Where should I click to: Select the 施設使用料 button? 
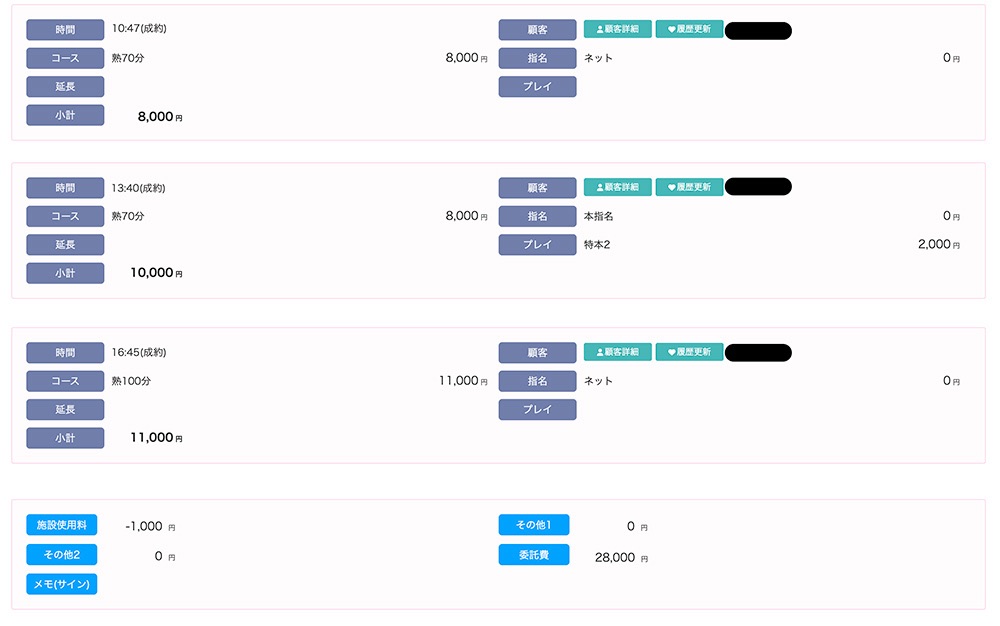pos(62,525)
